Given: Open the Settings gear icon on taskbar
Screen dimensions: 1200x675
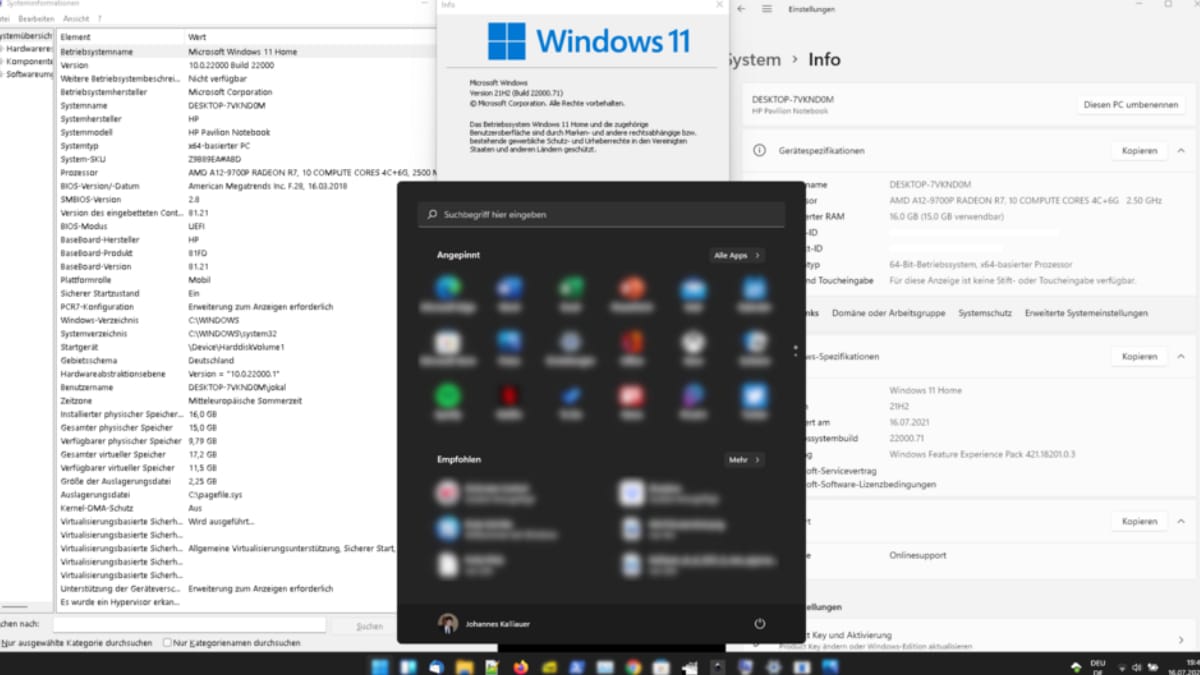Looking at the screenshot, I should pyautogui.click(x=773, y=667).
